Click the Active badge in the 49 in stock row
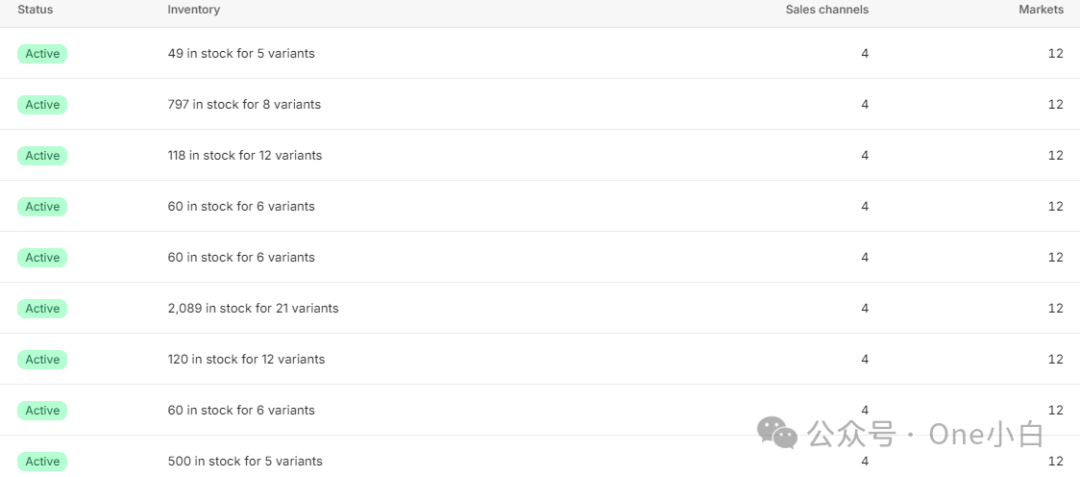The image size is (1080, 477). (42, 54)
